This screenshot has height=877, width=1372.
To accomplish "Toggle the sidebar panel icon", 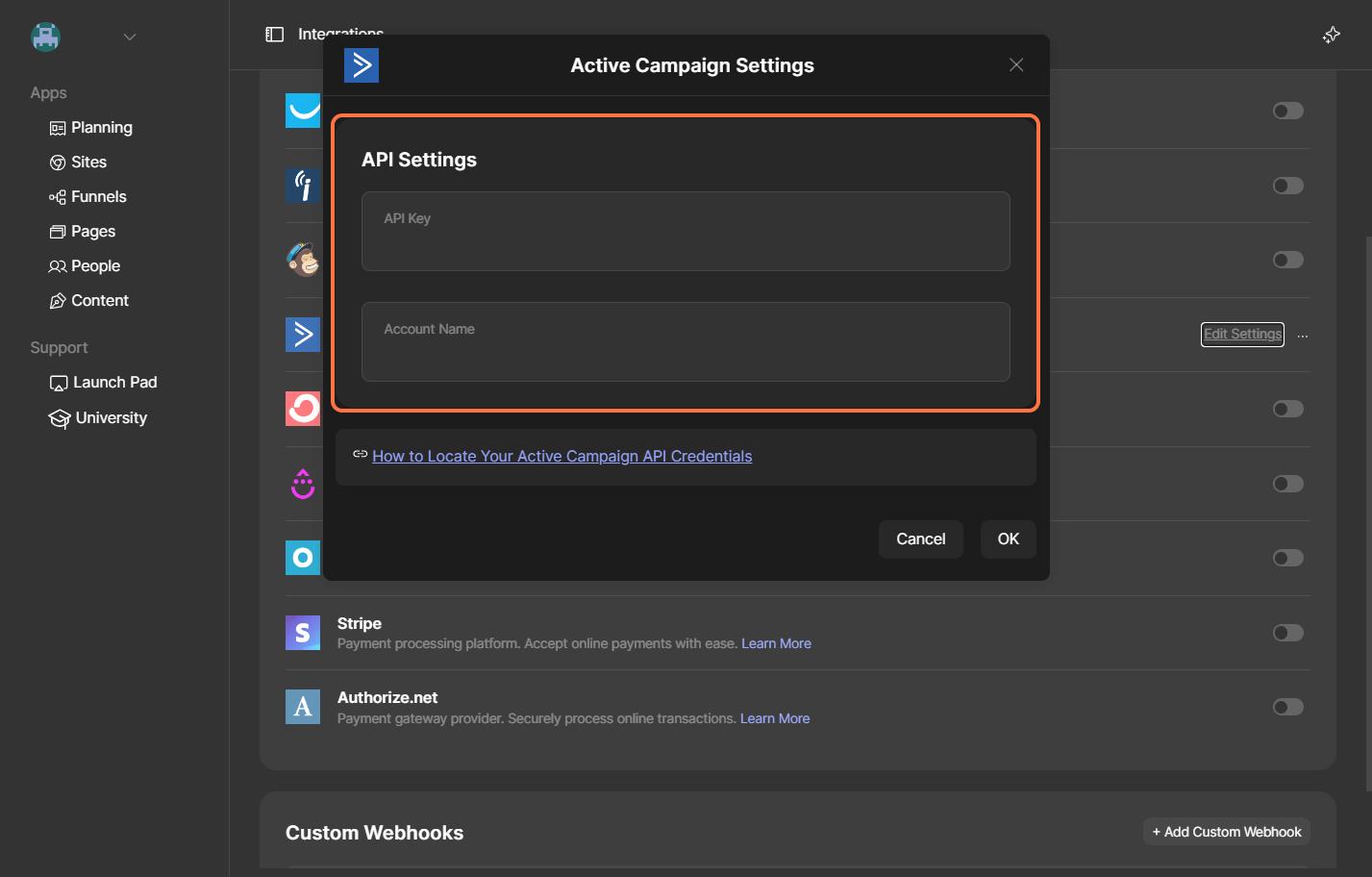I will click(275, 35).
